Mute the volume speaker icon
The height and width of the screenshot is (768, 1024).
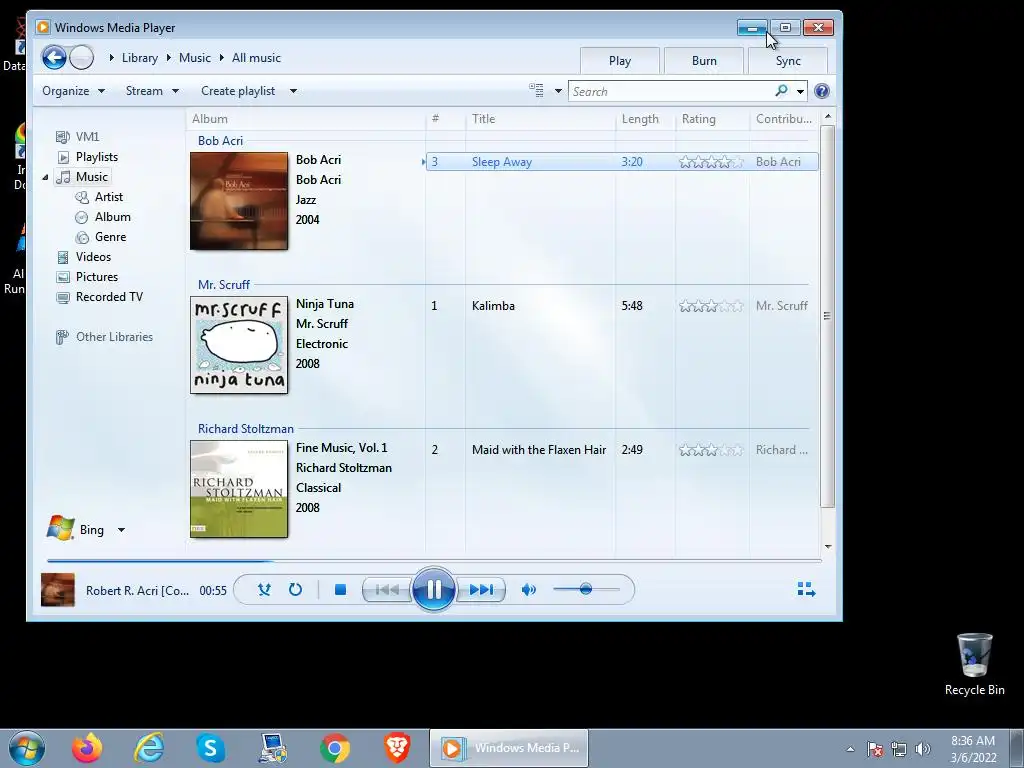[x=528, y=590]
